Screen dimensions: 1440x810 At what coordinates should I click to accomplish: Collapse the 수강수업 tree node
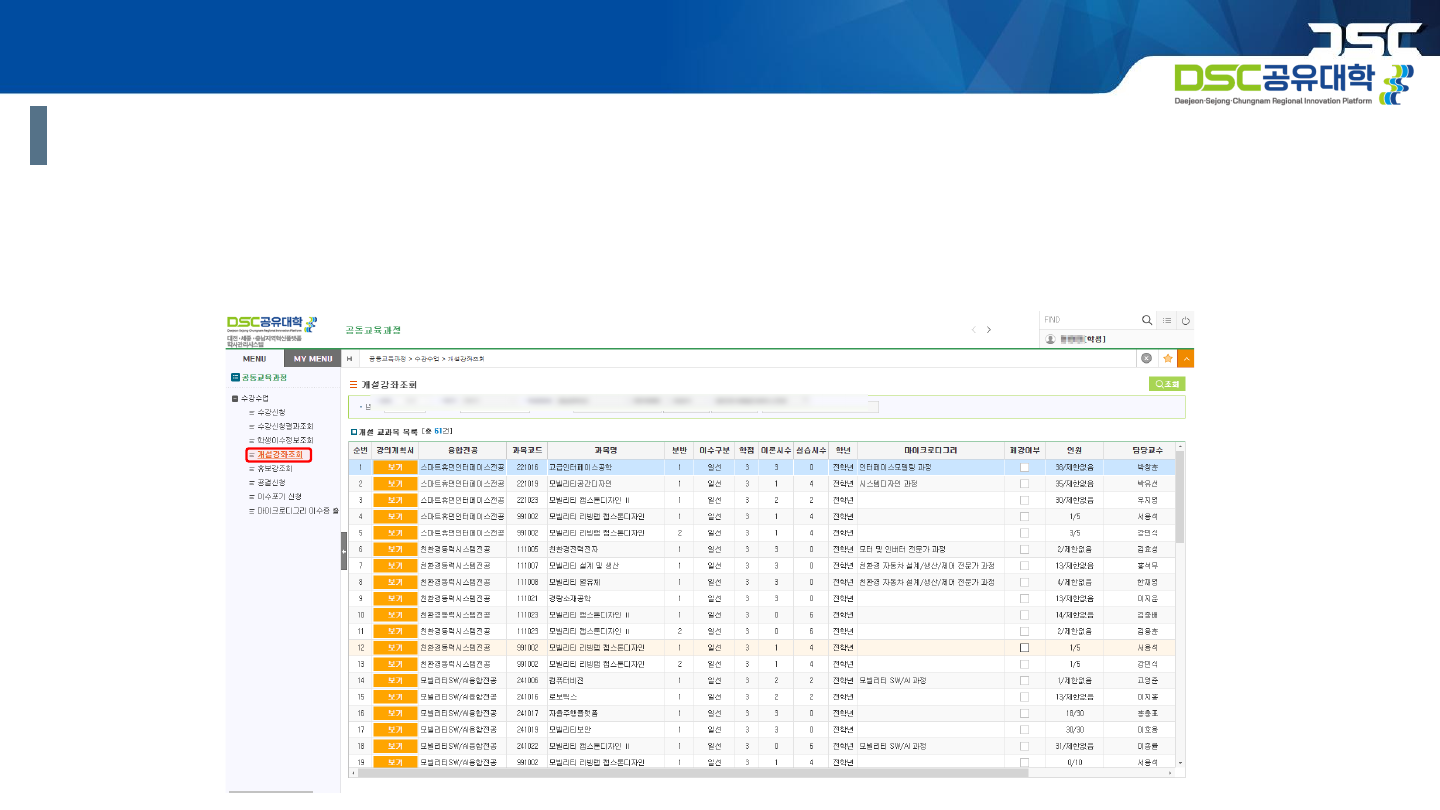(235, 398)
